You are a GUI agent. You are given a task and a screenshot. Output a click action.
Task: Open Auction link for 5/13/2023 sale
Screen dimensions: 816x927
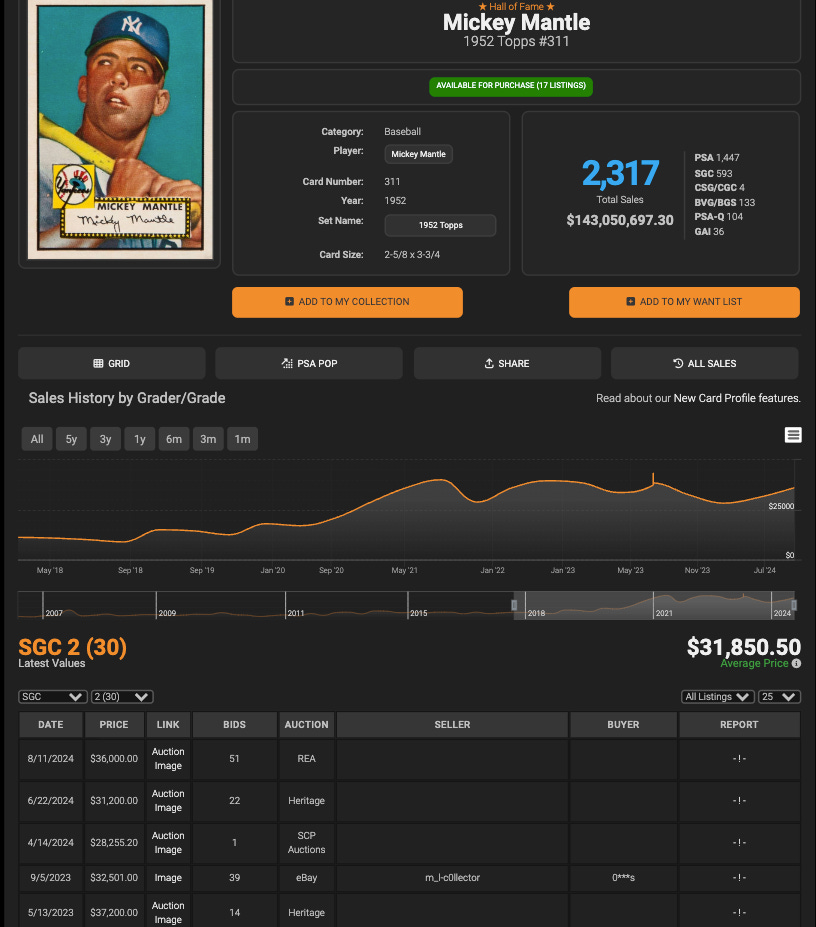pyautogui.click(x=168, y=906)
